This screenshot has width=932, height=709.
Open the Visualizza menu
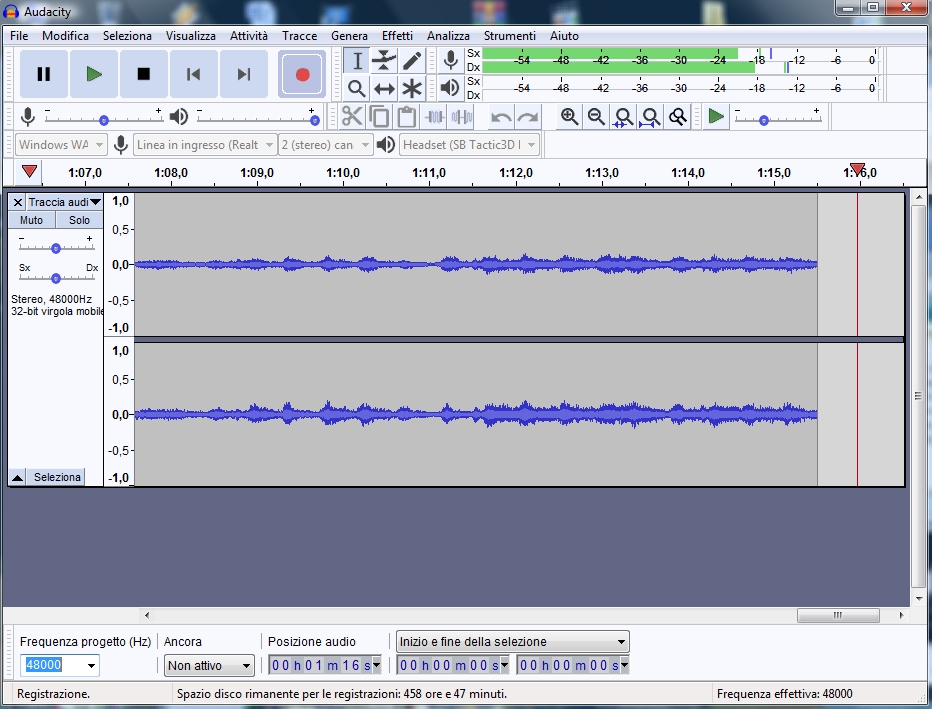pos(191,36)
